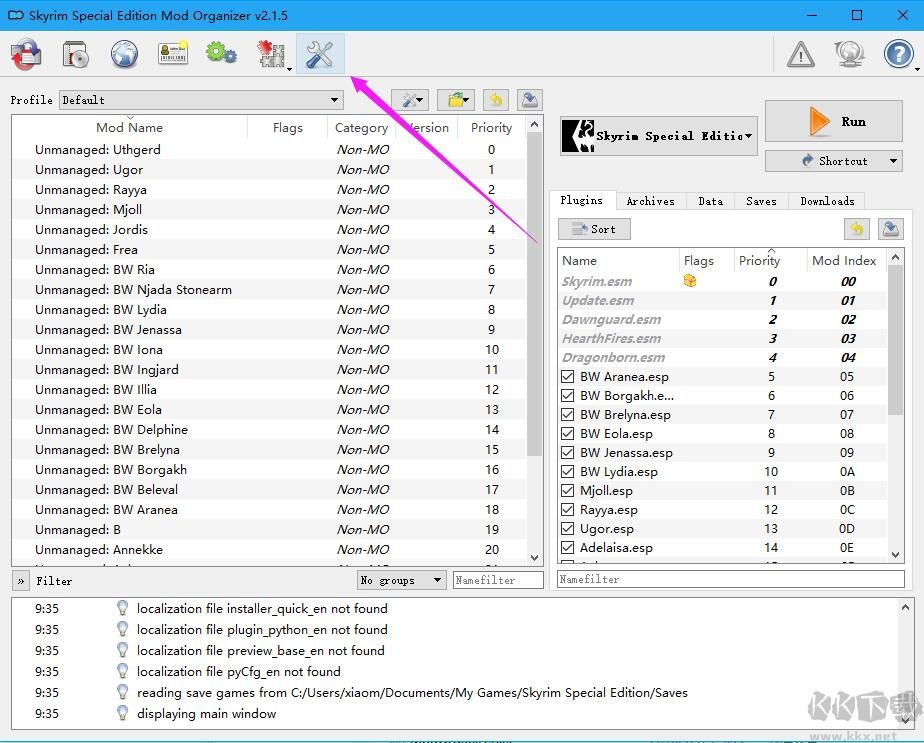Switch to the Downloads tab
Viewport: 924px width, 743px height.
827,201
